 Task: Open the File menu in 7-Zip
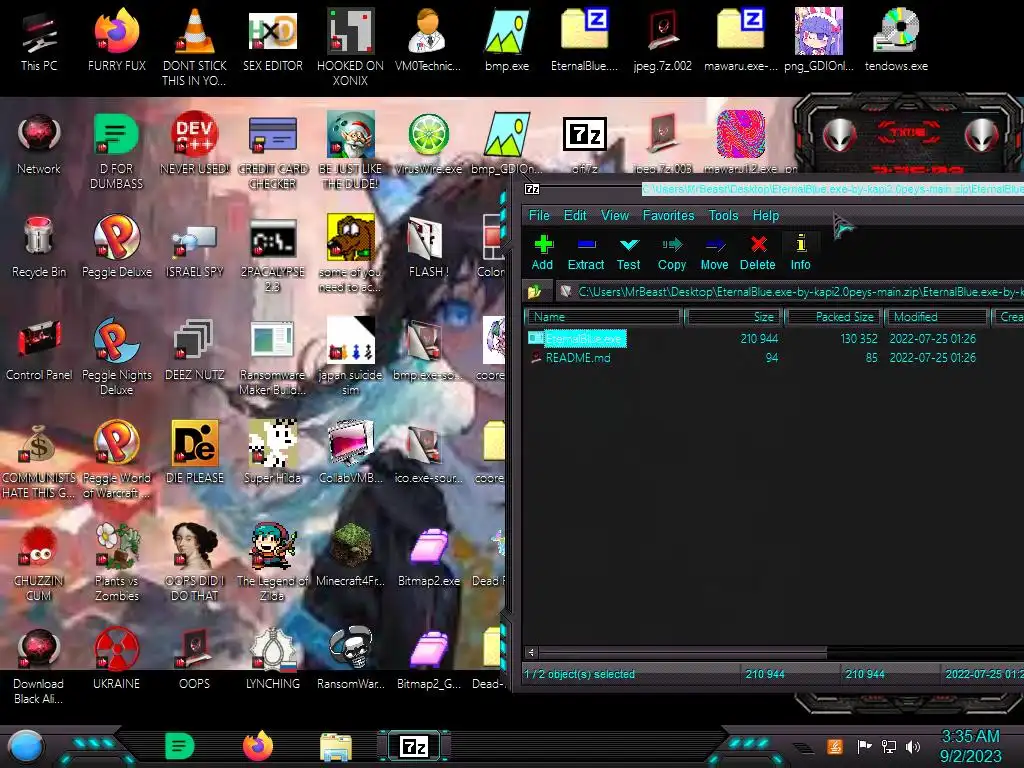click(539, 216)
